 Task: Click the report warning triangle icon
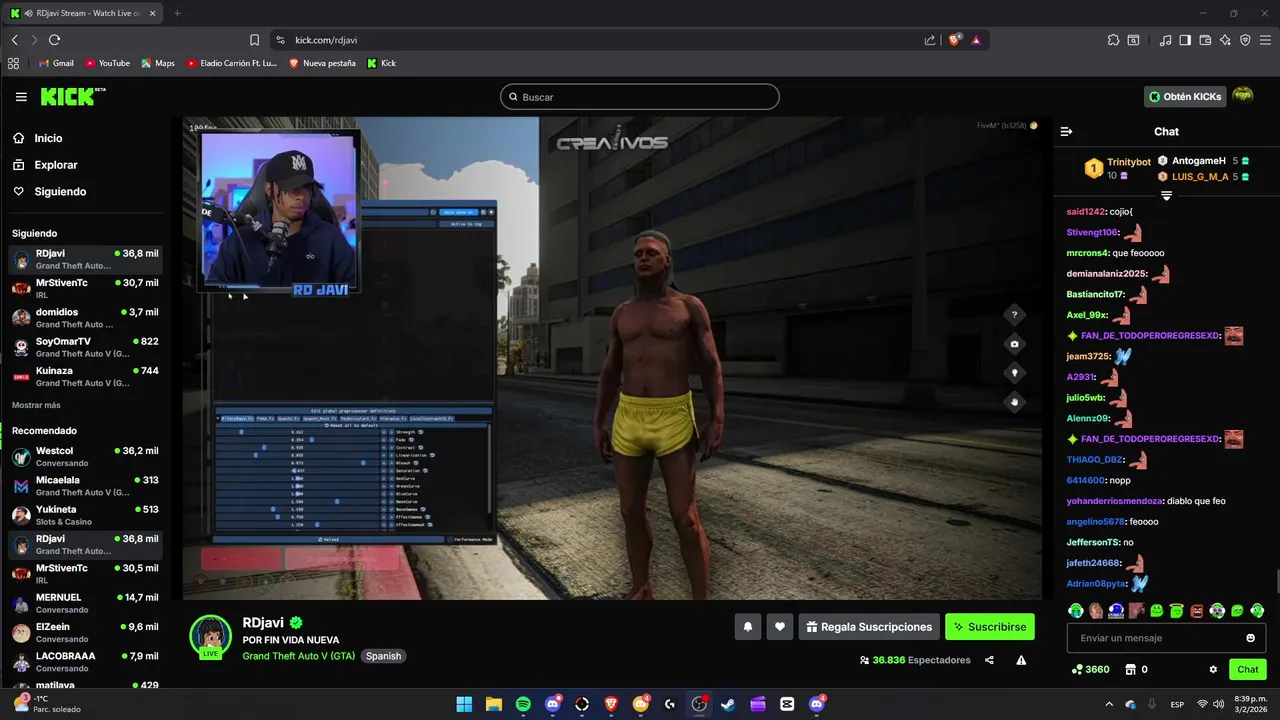pyautogui.click(x=1021, y=660)
